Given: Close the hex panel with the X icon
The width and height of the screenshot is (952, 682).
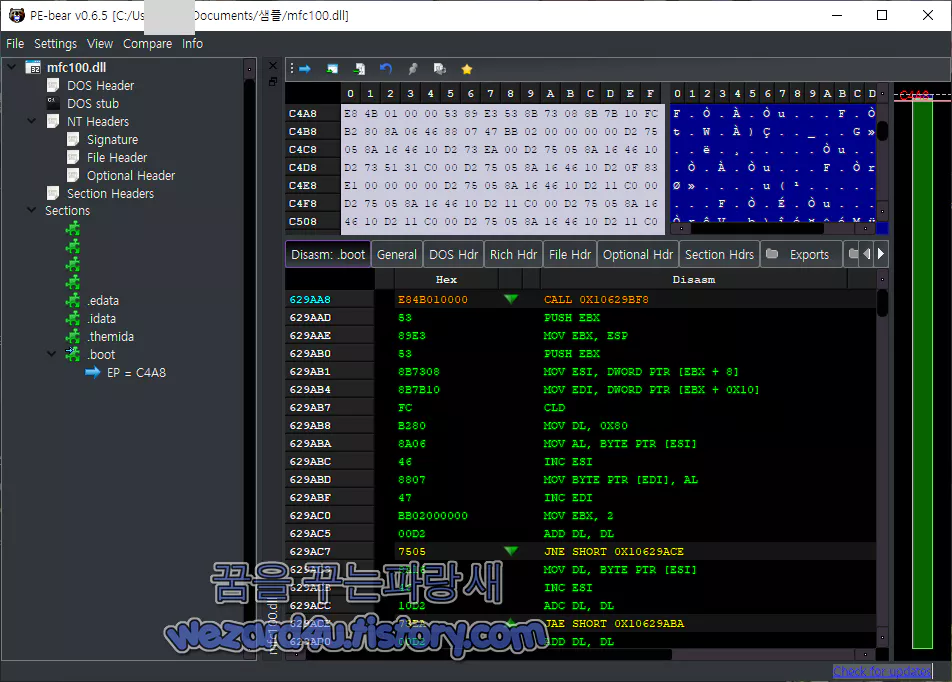Looking at the screenshot, I should pos(273,66).
